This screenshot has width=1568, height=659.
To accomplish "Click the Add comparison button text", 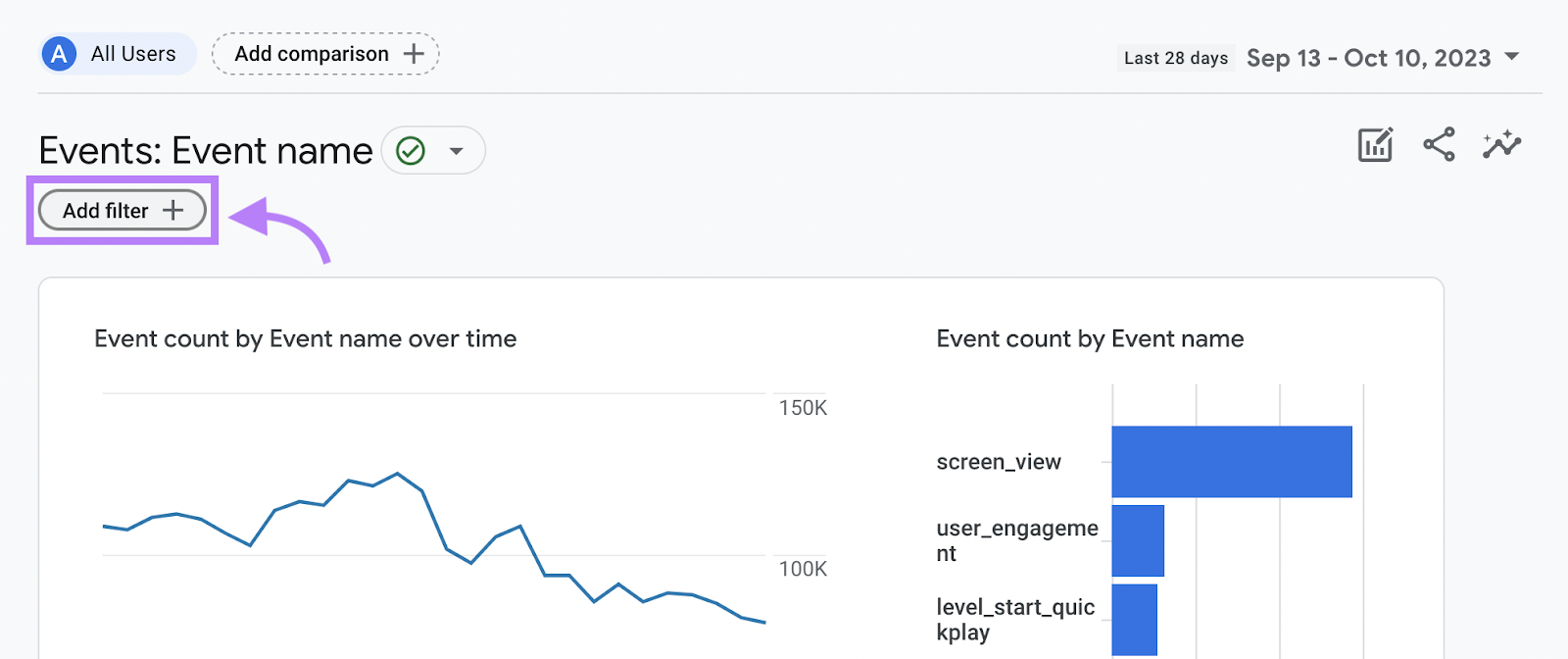I will click(311, 54).
